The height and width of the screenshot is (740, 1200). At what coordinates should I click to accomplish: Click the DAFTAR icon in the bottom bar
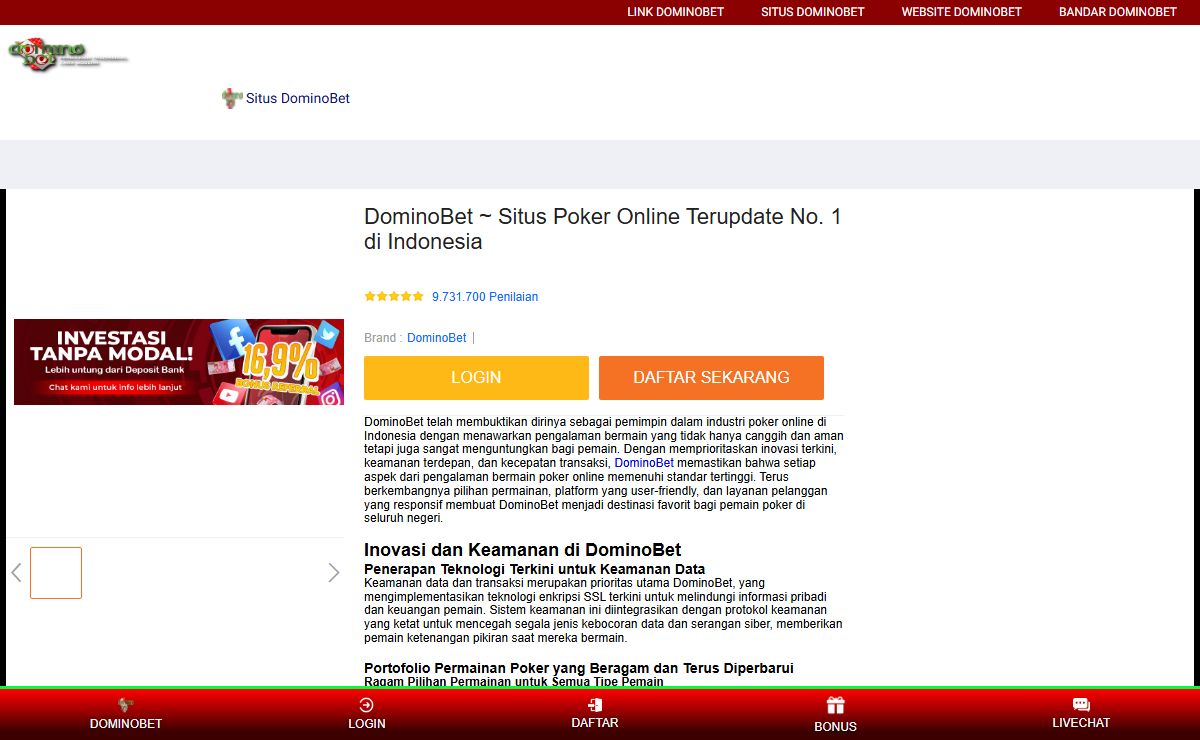(595, 705)
